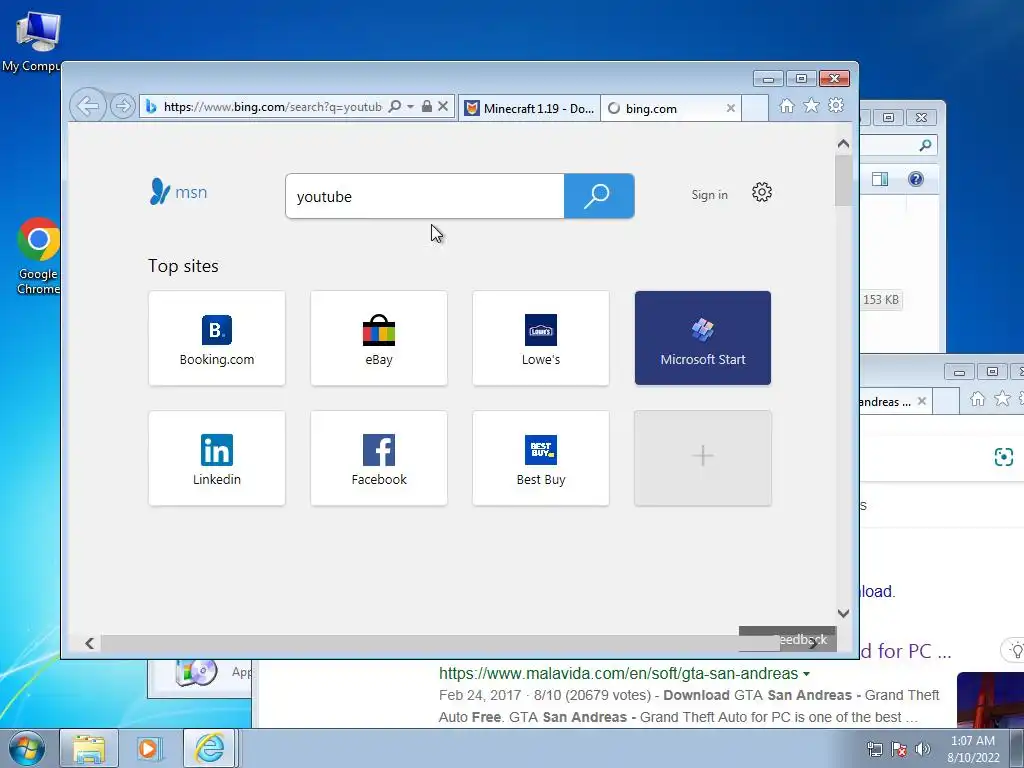Viewport: 1024px width, 768px height.
Task: Open a new blank tab
Action: (x=756, y=108)
